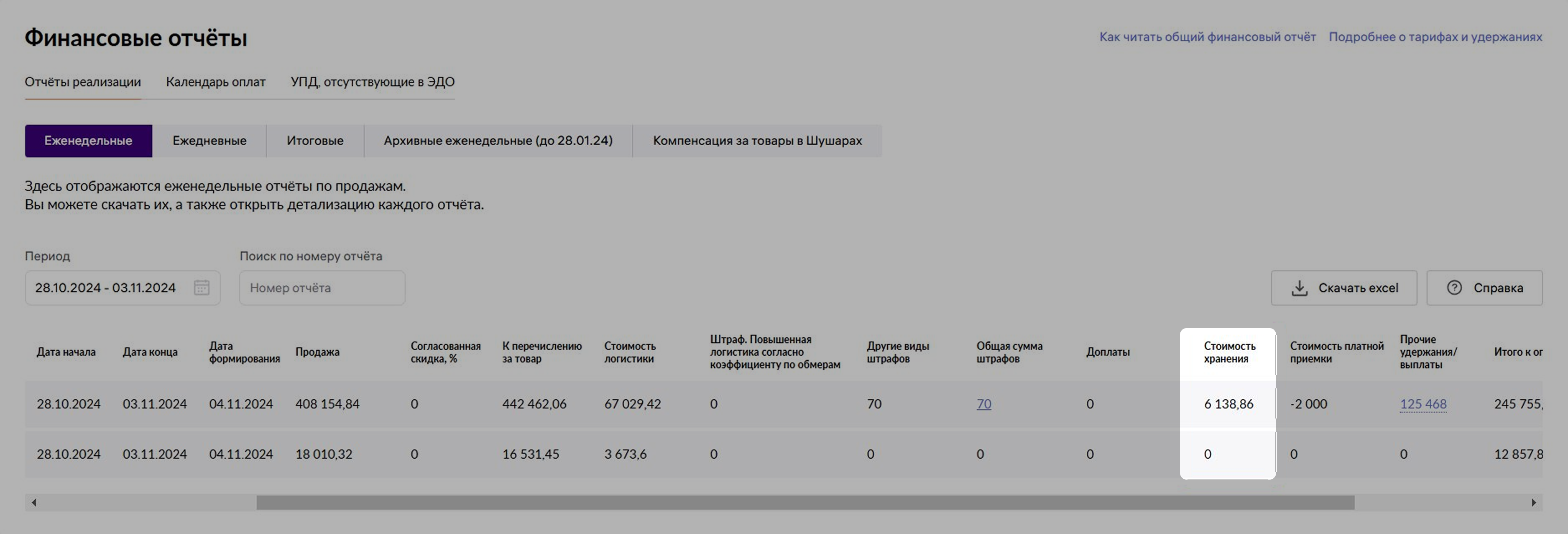Click storage cost 6 138,86

1228,404
